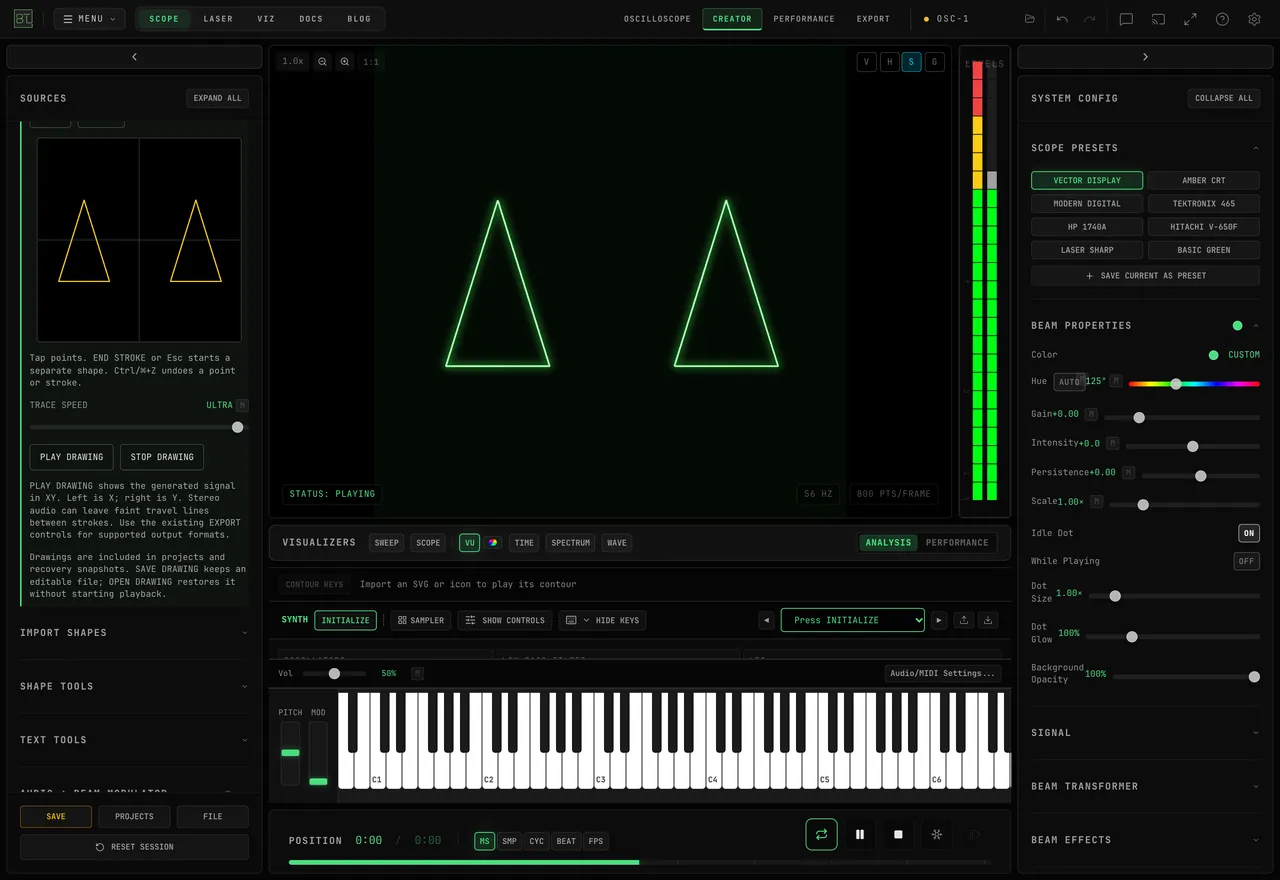Open the project folder icon
The image size is (1280, 880).
click(x=1030, y=19)
